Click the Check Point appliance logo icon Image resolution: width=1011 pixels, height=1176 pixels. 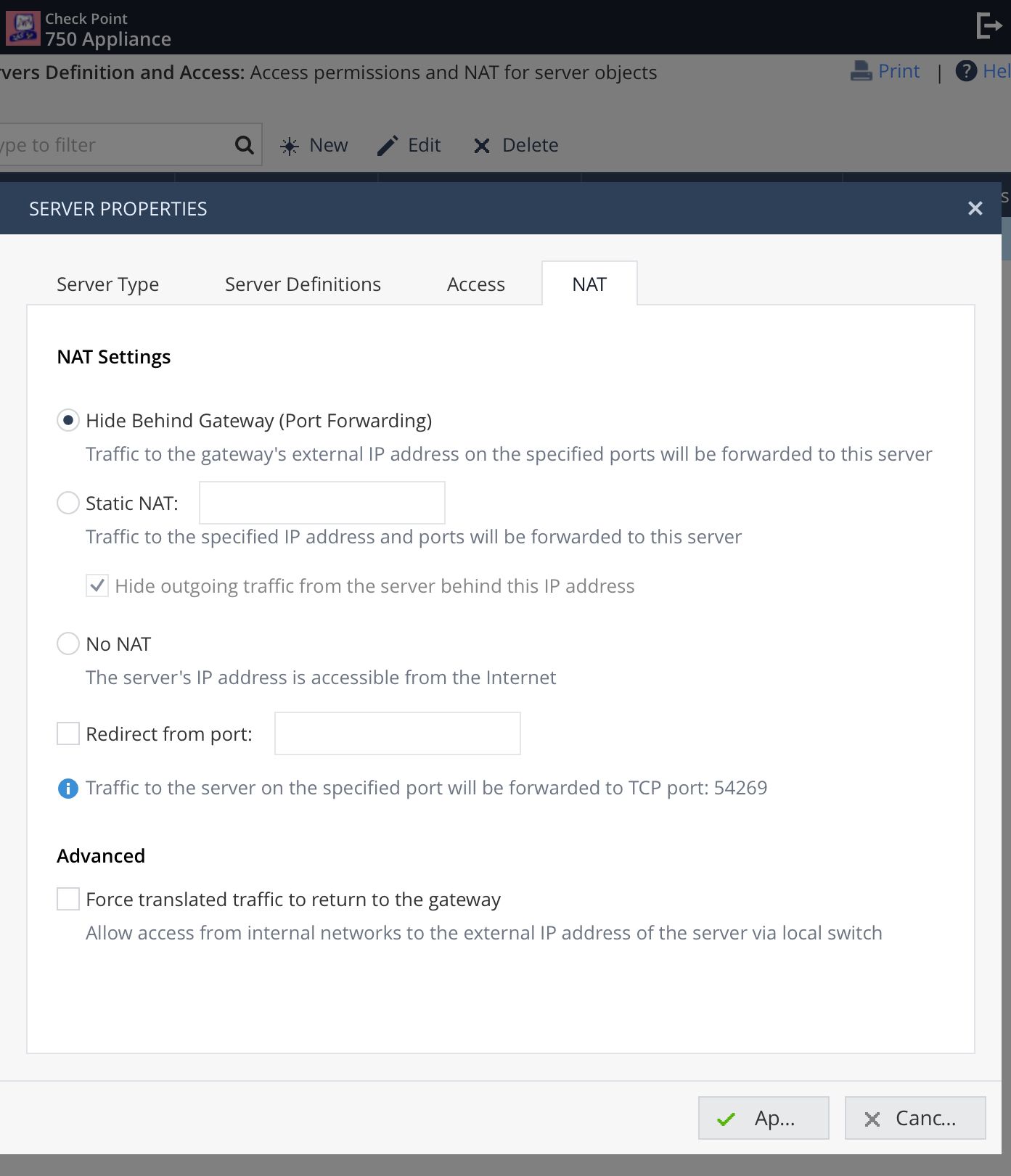(22, 28)
